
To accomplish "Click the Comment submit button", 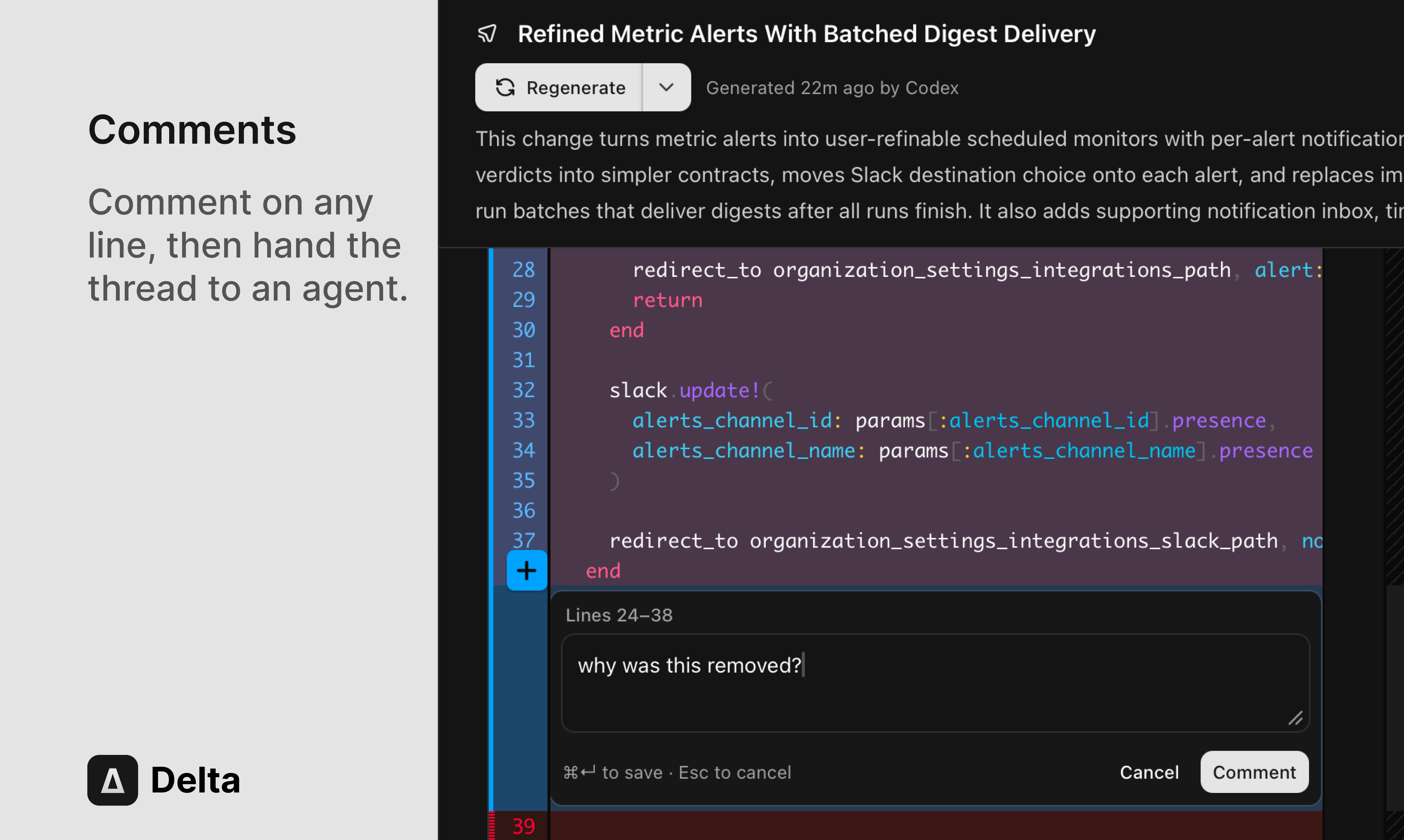I will click(1254, 772).
